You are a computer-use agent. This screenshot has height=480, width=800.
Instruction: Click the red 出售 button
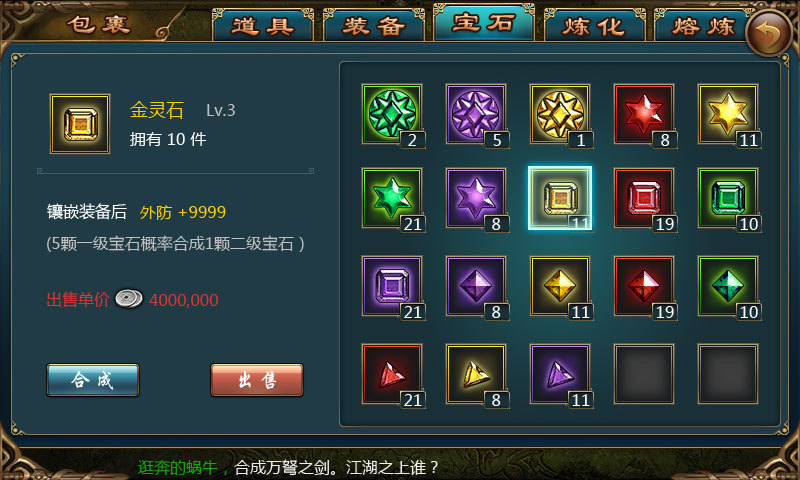(257, 380)
